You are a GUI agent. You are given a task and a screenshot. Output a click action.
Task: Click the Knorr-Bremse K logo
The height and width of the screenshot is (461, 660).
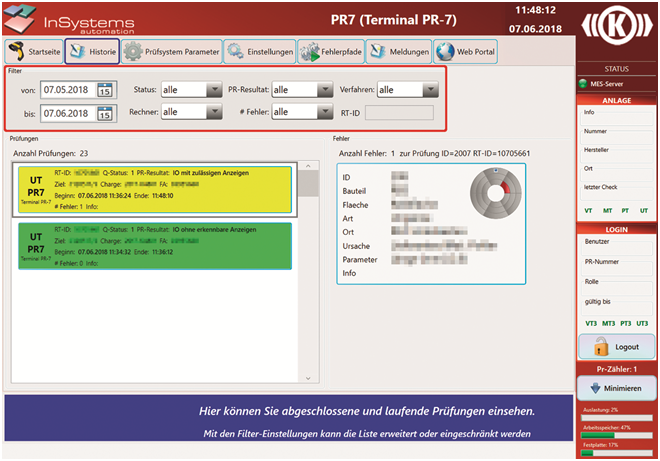tap(617, 25)
